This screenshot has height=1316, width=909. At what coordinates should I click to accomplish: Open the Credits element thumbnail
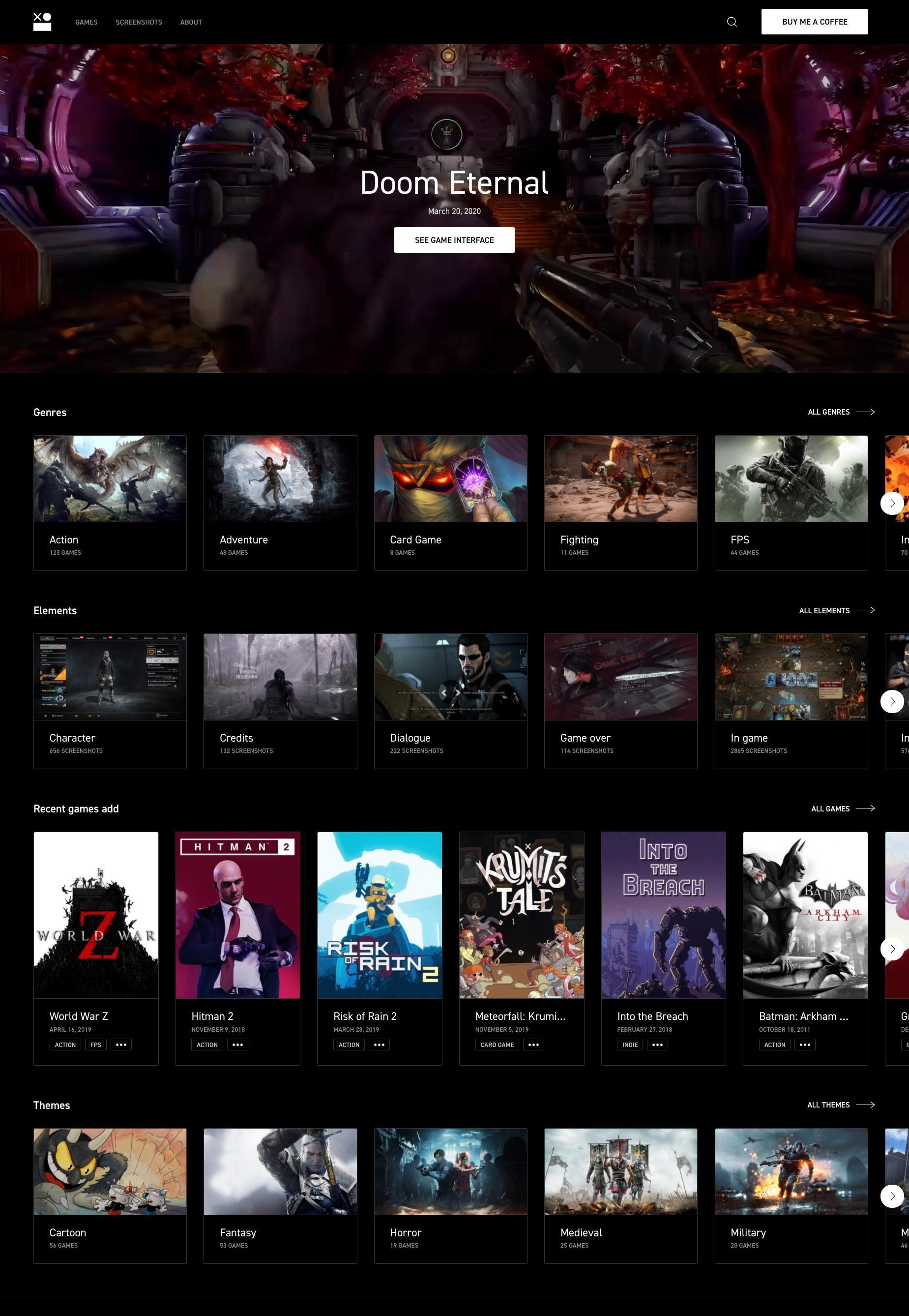coord(280,677)
